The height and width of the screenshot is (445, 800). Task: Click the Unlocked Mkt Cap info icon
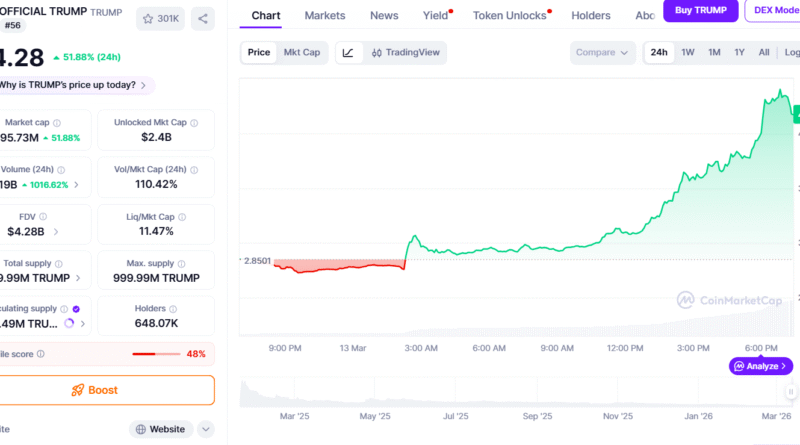click(192, 122)
